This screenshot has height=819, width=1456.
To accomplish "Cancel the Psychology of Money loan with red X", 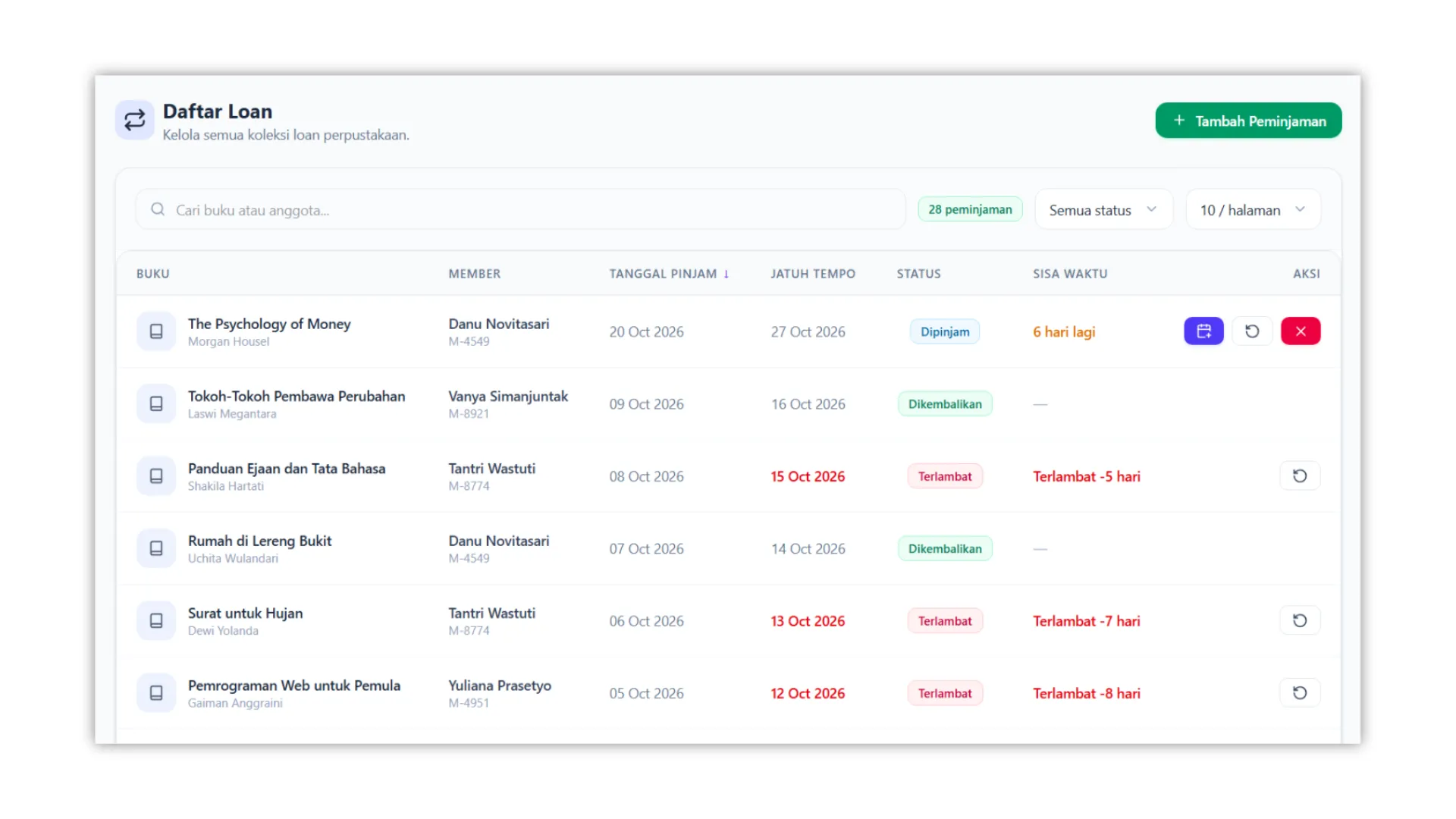I will (1301, 331).
